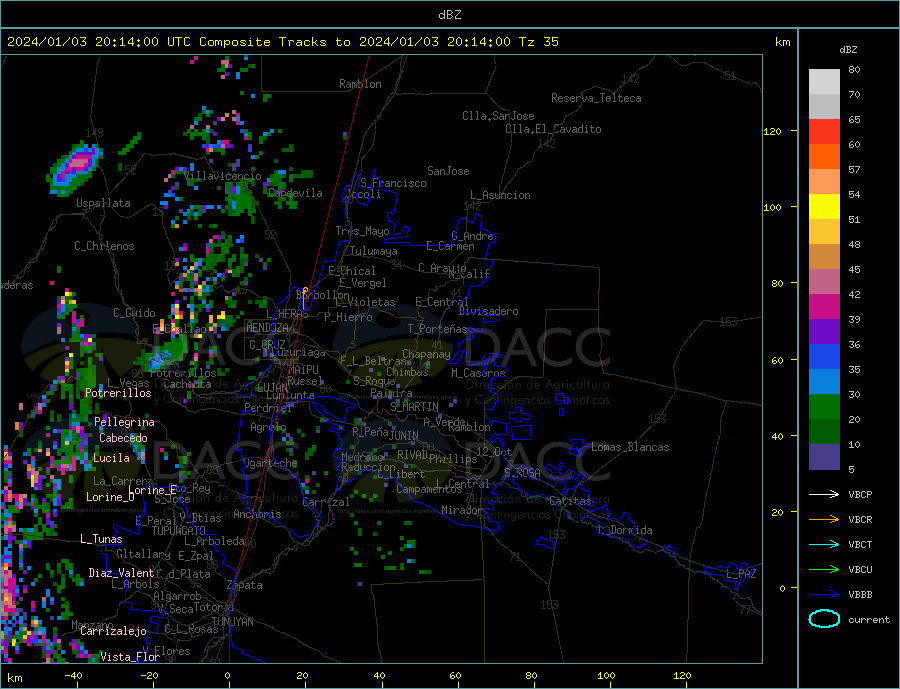Click the cyan VBCT arrow legend icon
Screen dimensions: 900x689
[824, 544]
